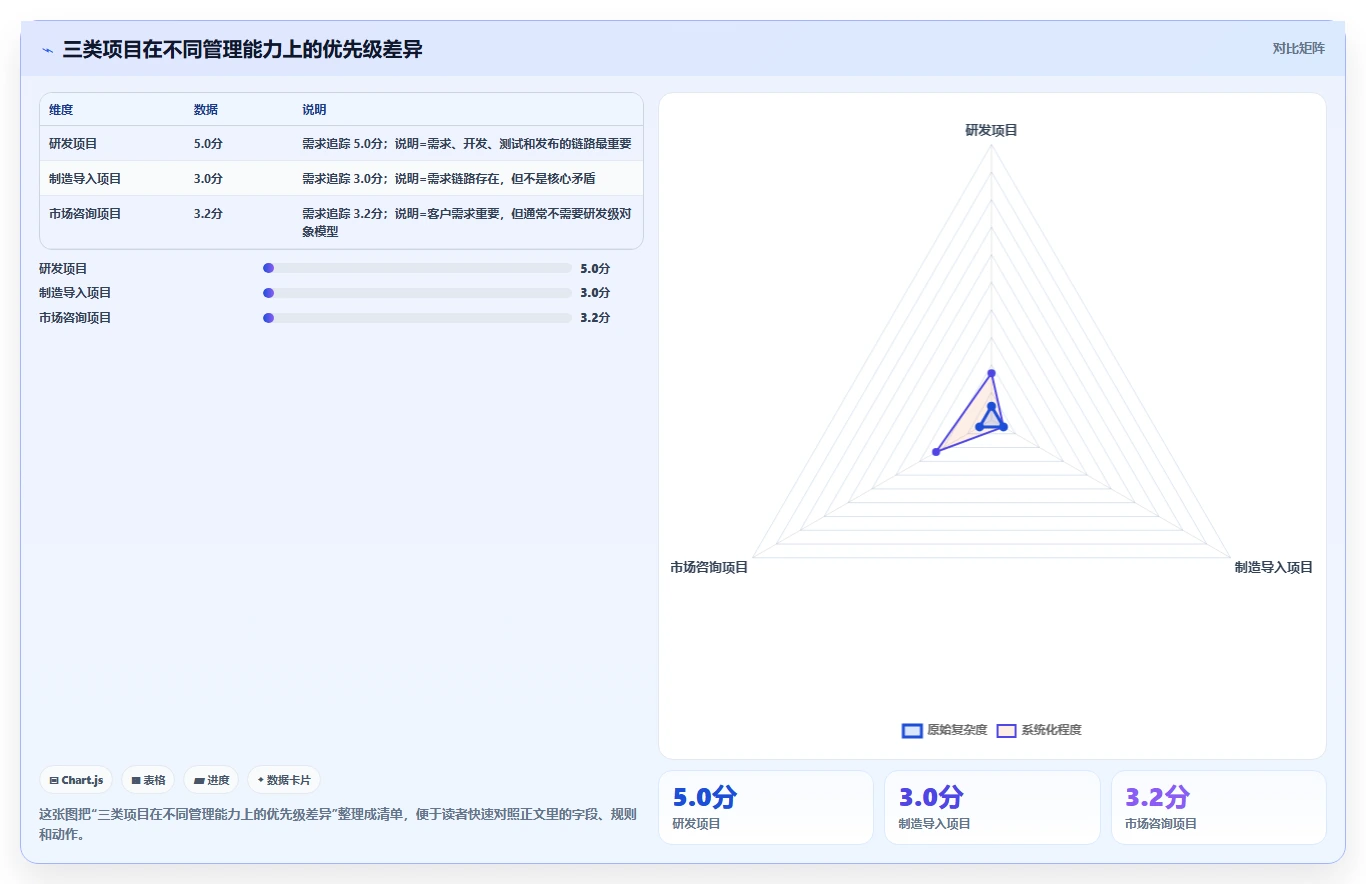The image size is (1366, 884).
Task: Select the 数据卡片 tag chip
Action: 284,780
